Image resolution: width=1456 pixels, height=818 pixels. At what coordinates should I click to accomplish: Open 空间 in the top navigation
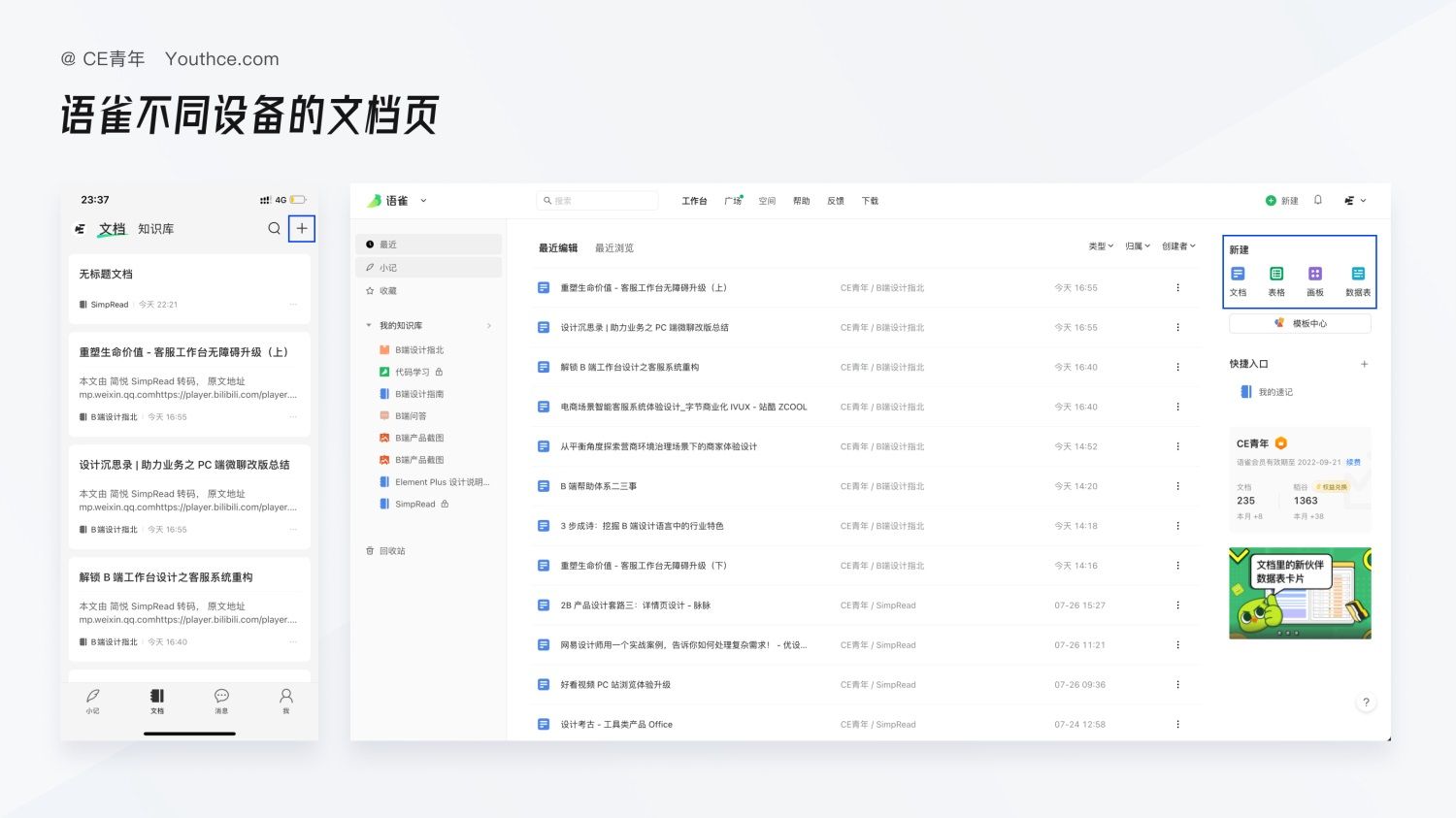coord(767,201)
